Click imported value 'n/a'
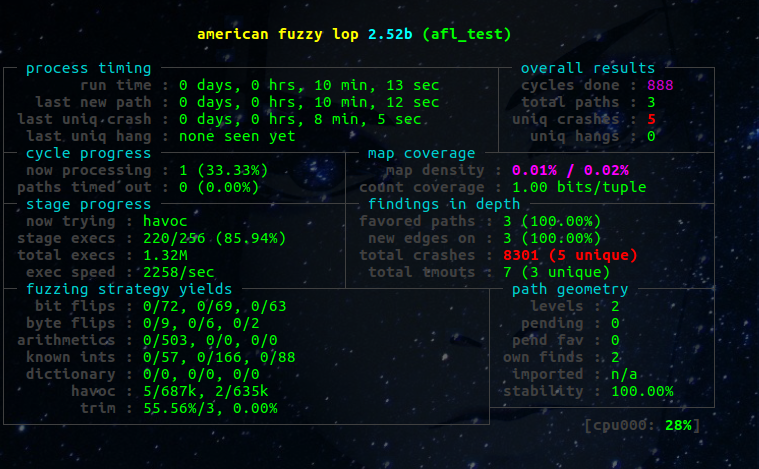This screenshot has height=469, width=759. [624, 374]
